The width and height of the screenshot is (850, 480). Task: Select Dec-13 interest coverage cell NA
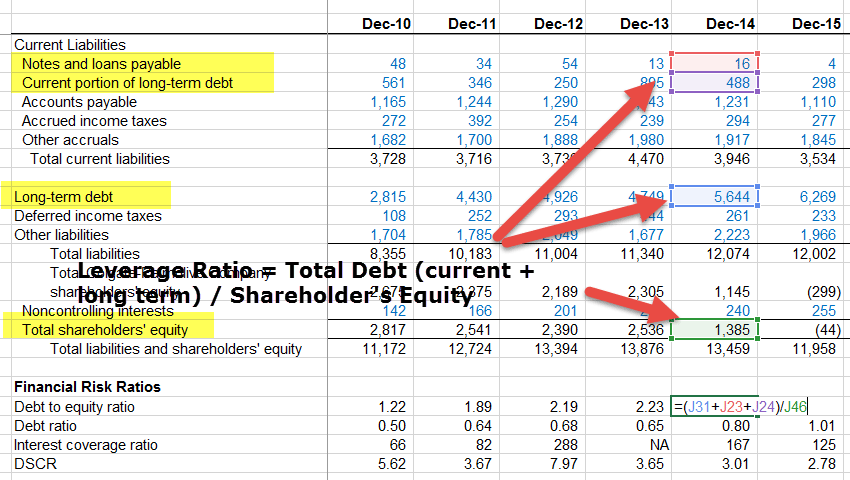pyautogui.click(x=659, y=444)
